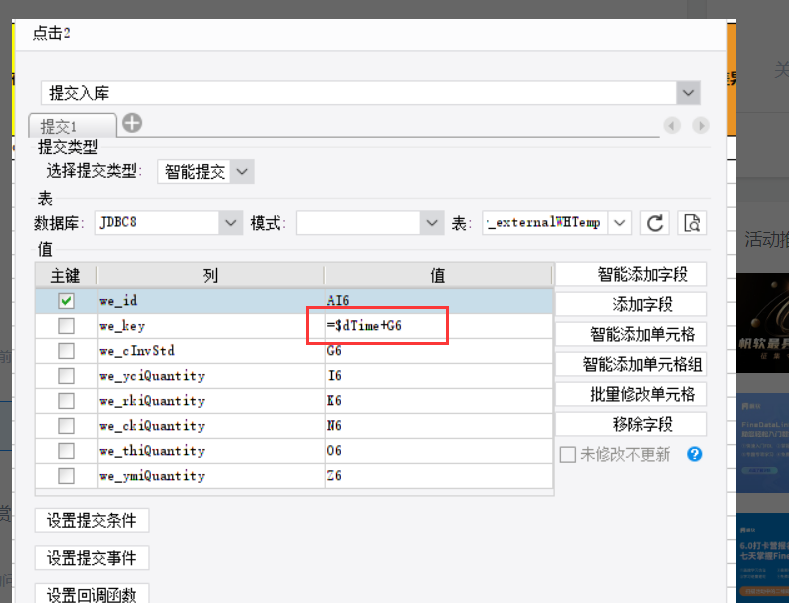This screenshot has height=603, width=789.
Task: Select value cell N6
Action: pos(439,426)
